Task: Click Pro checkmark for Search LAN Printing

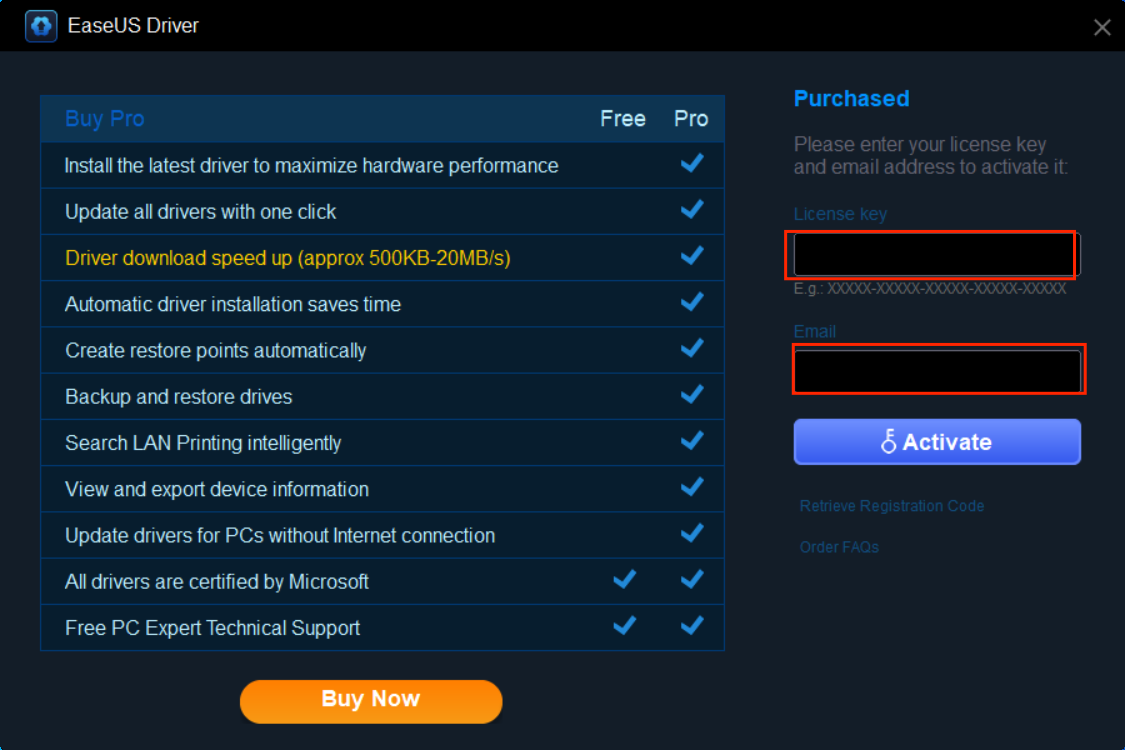Action: tap(691, 441)
